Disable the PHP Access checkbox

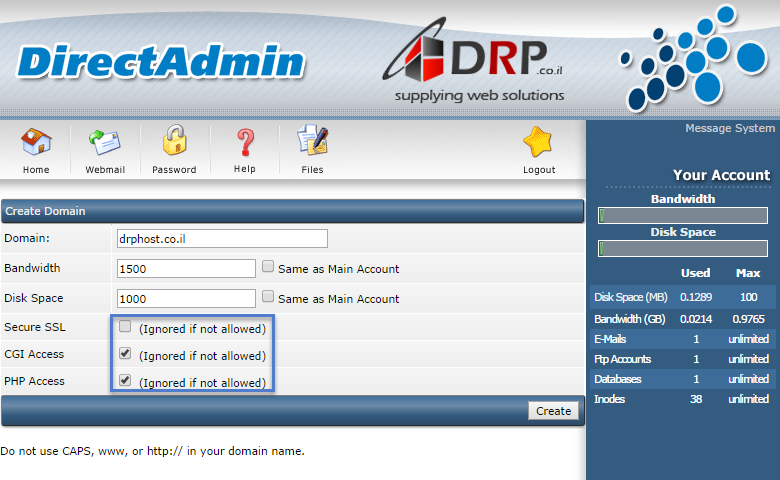[x=125, y=381]
